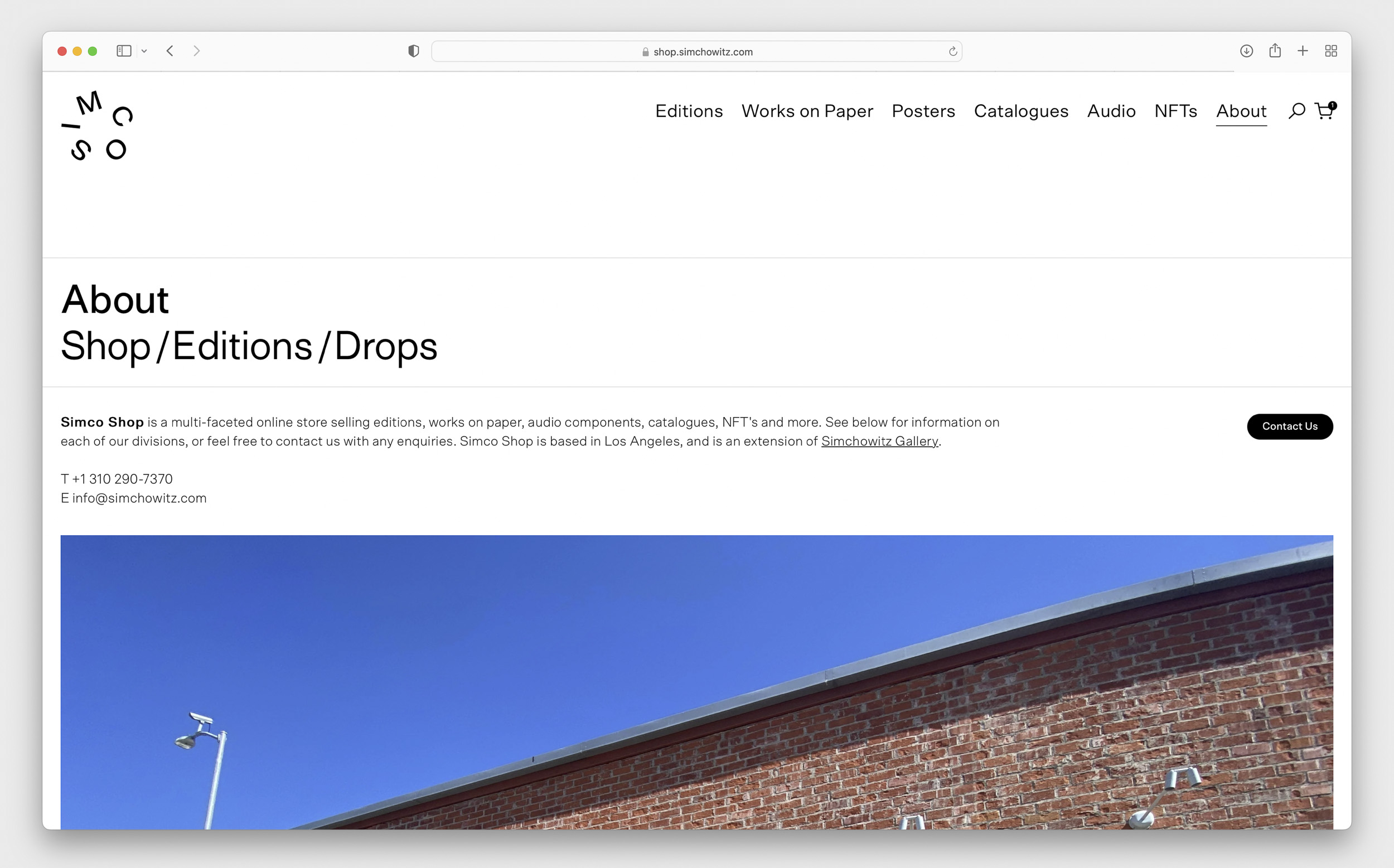Select Catalogues in navigation
1394x868 pixels.
[x=1021, y=111]
